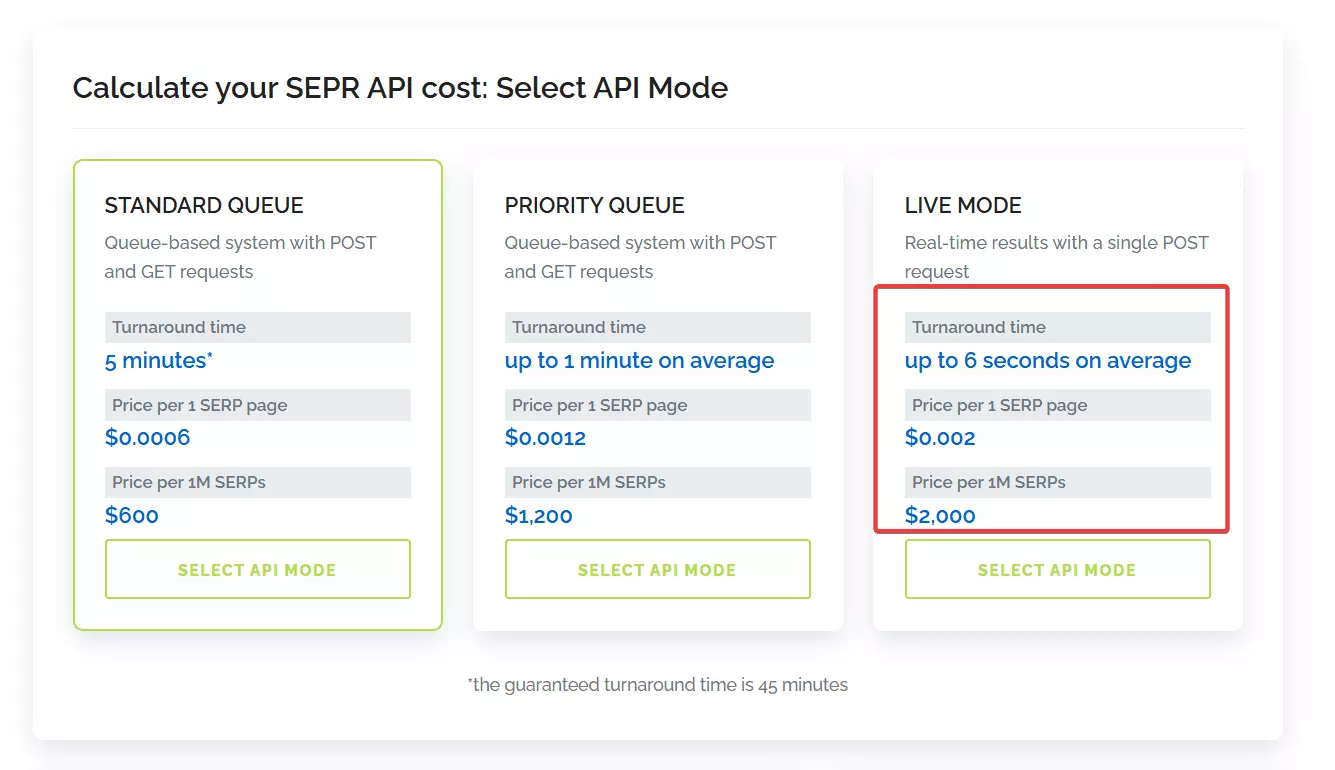The height and width of the screenshot is (770, 1335).
Task: Click the $0.0012 price value
Action: 545,437
